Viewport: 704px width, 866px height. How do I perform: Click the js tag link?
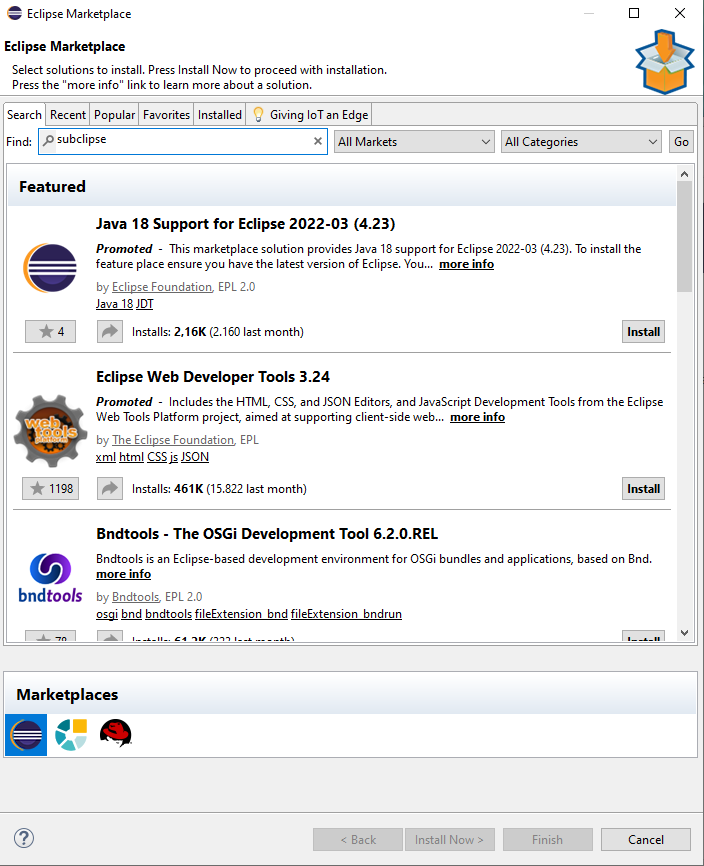tap(173, 457)
